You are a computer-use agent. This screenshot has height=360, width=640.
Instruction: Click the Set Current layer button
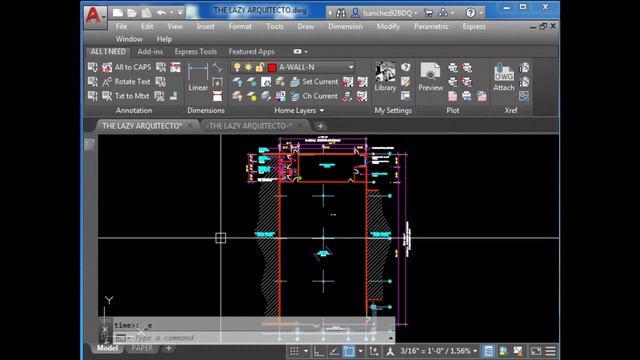click(x=314, y=82)
